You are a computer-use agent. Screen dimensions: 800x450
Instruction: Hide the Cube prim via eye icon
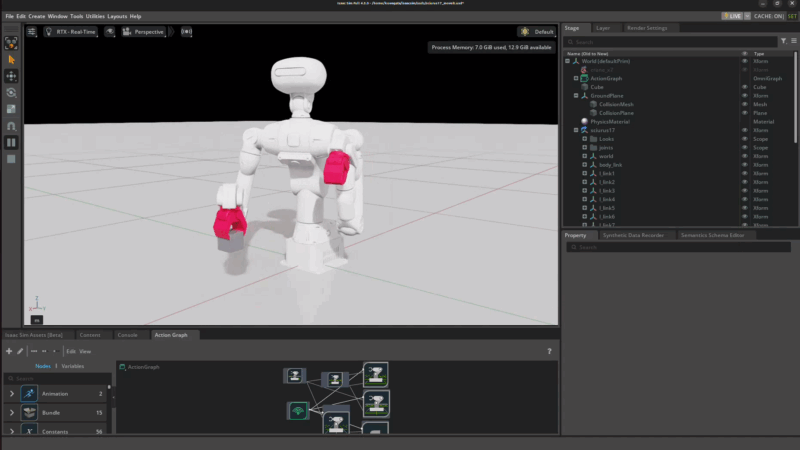[744, 87]
